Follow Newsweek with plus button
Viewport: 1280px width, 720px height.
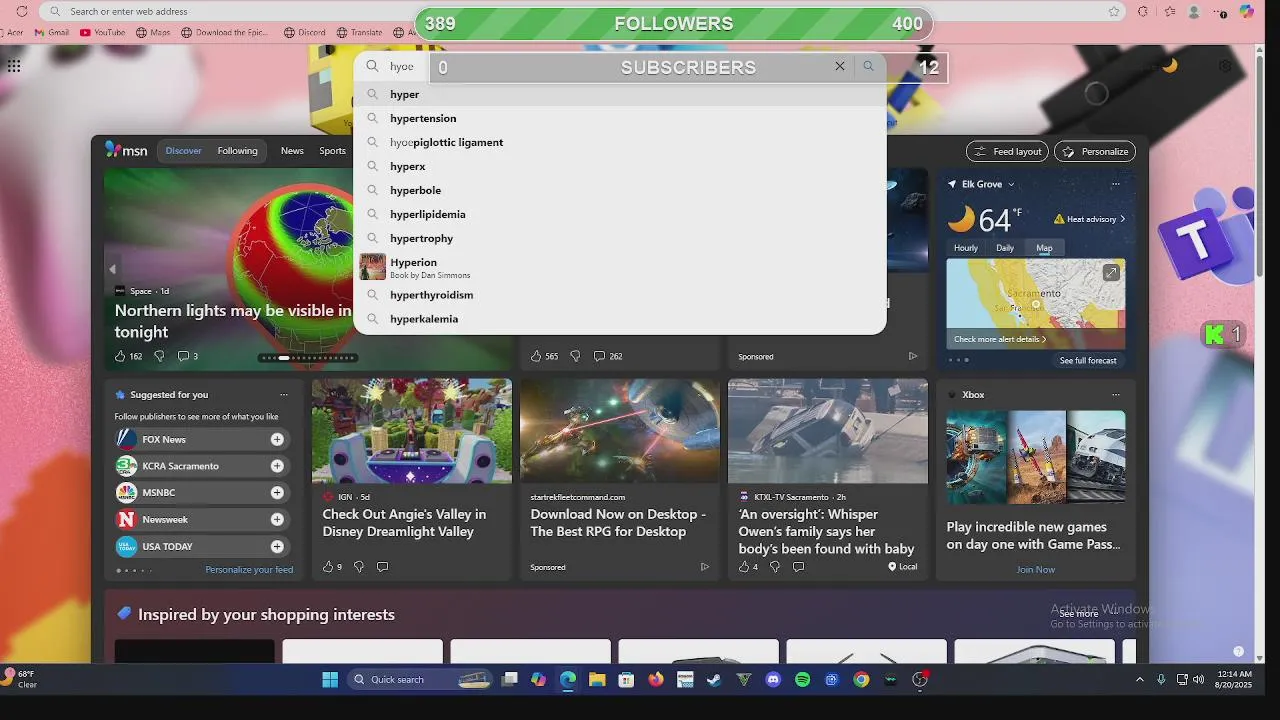pos(277,520)
